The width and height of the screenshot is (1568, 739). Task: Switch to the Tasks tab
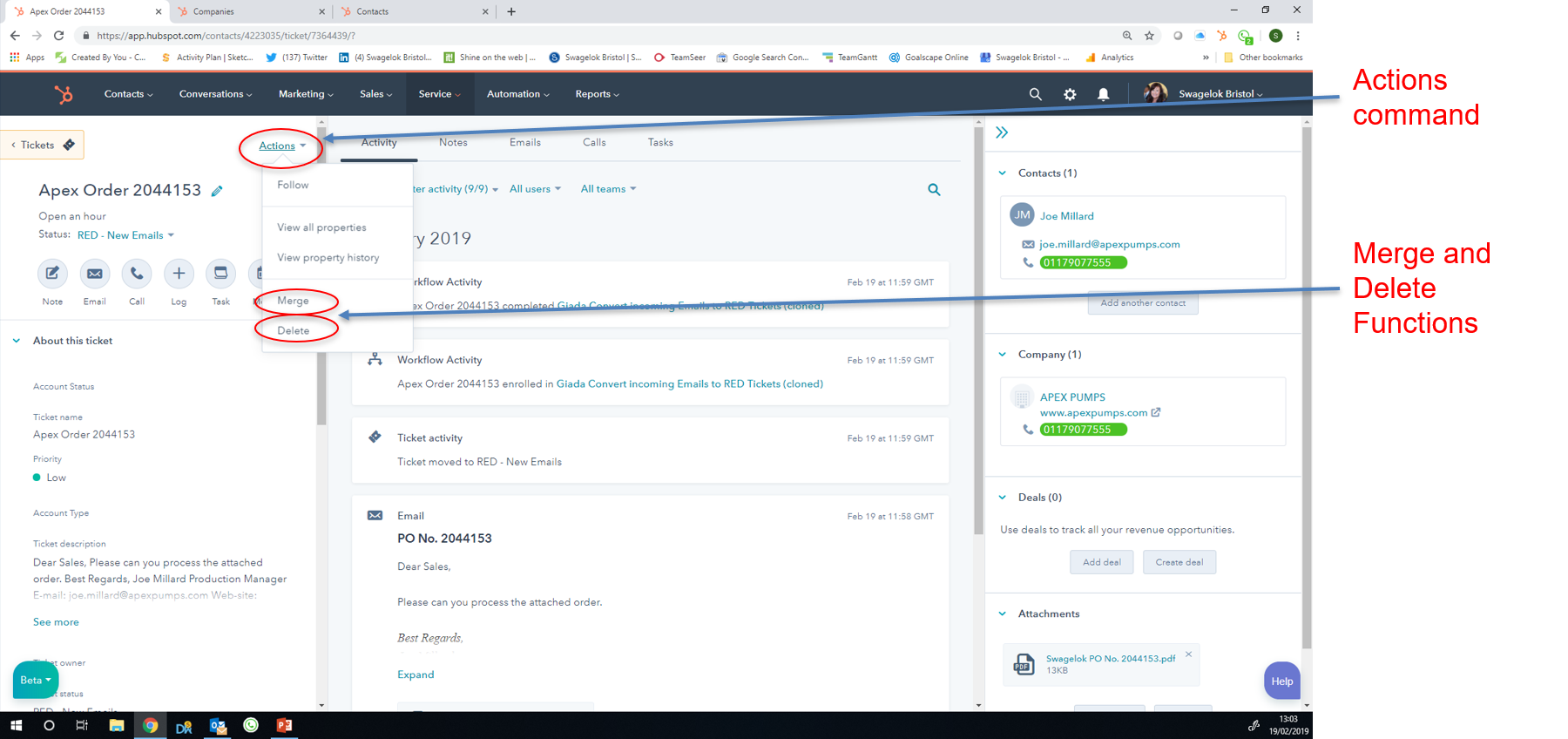(x=660, y=143)
